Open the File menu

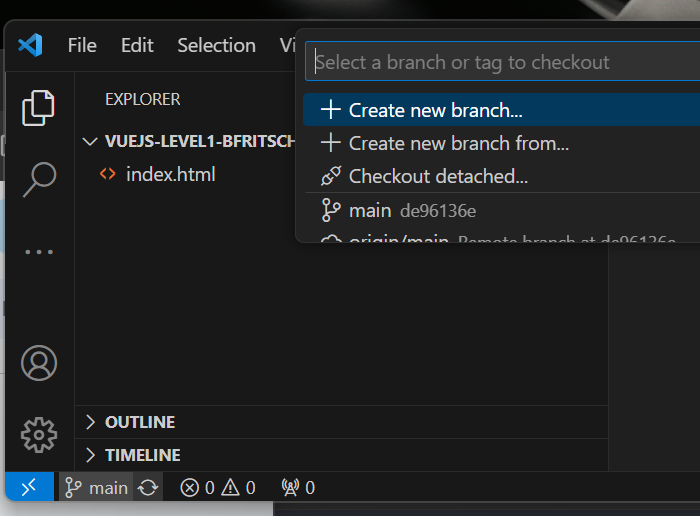click(82, 45)
